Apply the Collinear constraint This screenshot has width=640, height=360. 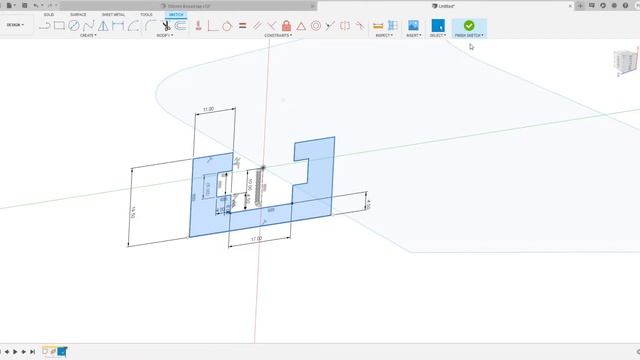coord(330,26)
